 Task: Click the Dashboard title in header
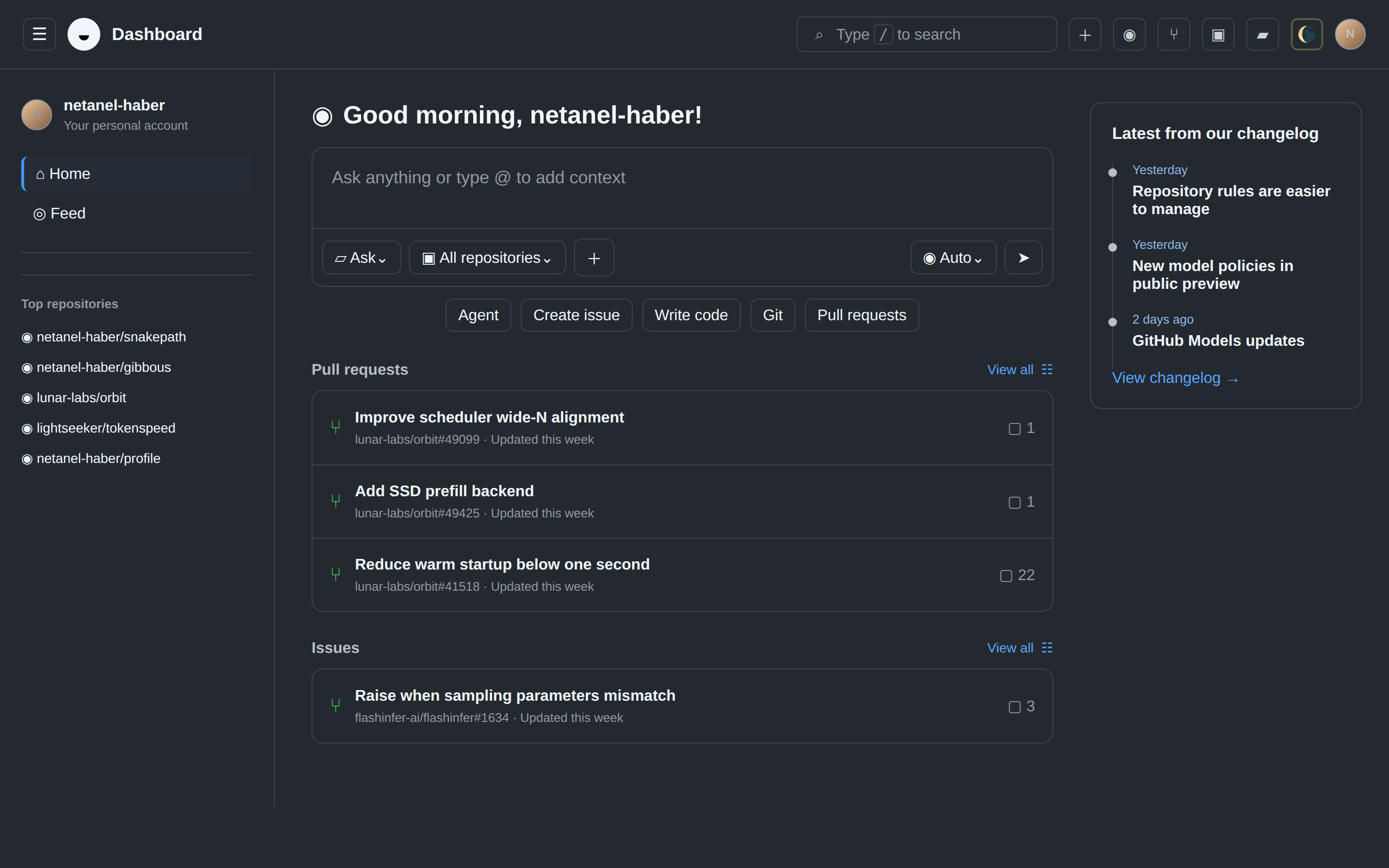point(157,34)
